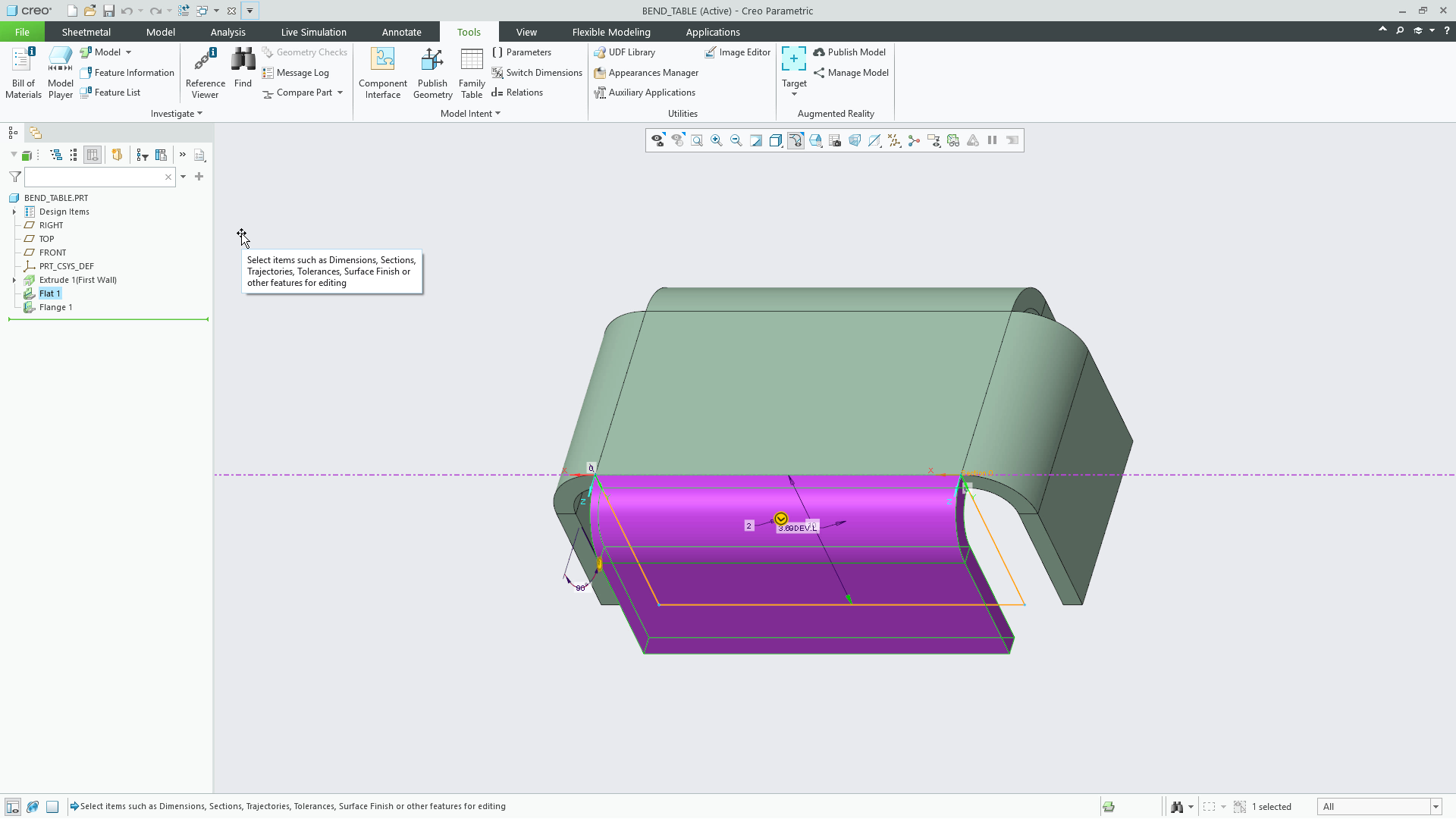
Task: Select Flange 1 in the model tree
Action: [55, 307]
